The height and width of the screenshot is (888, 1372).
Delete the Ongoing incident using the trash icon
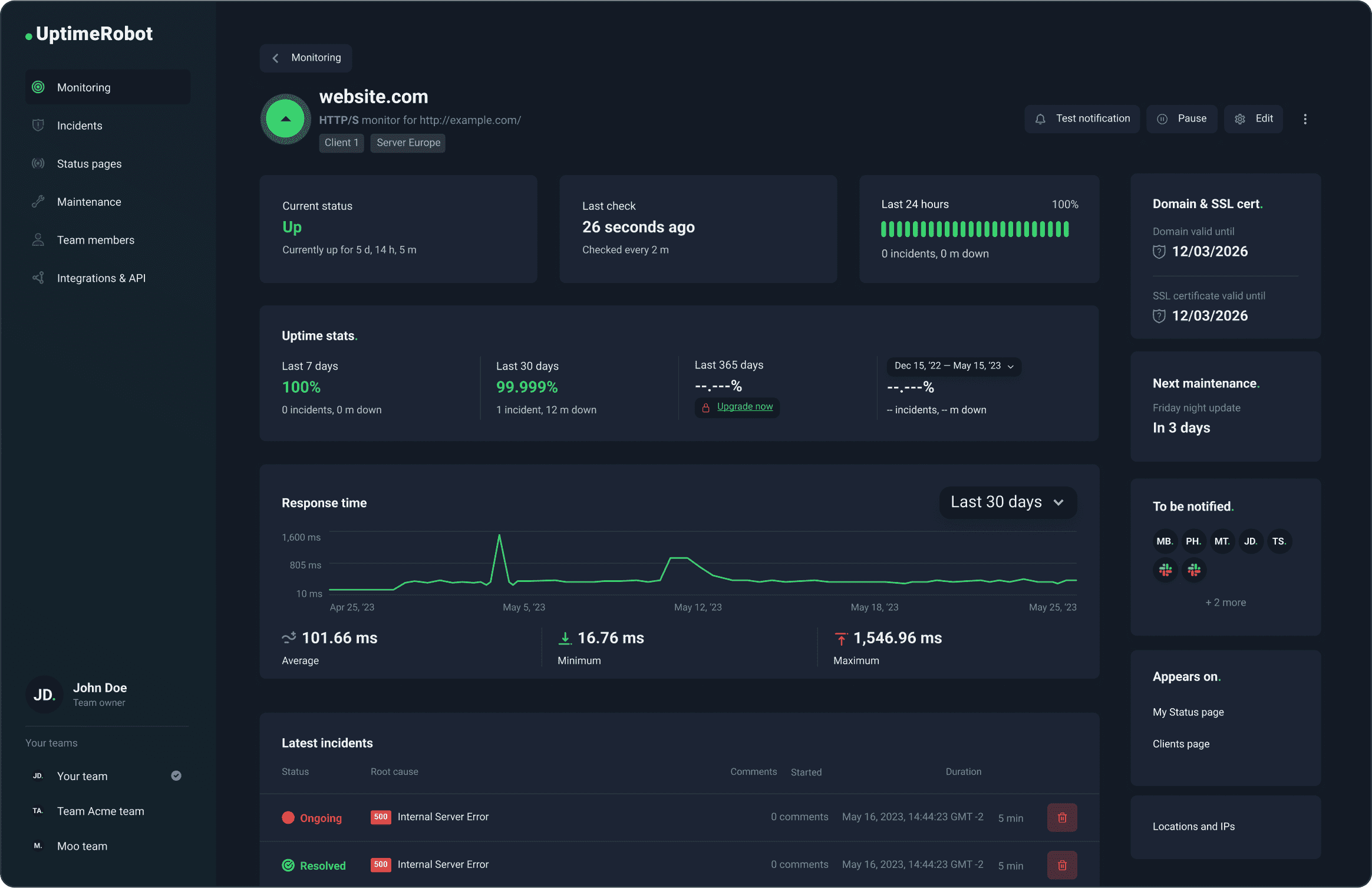pos(1061,817)
